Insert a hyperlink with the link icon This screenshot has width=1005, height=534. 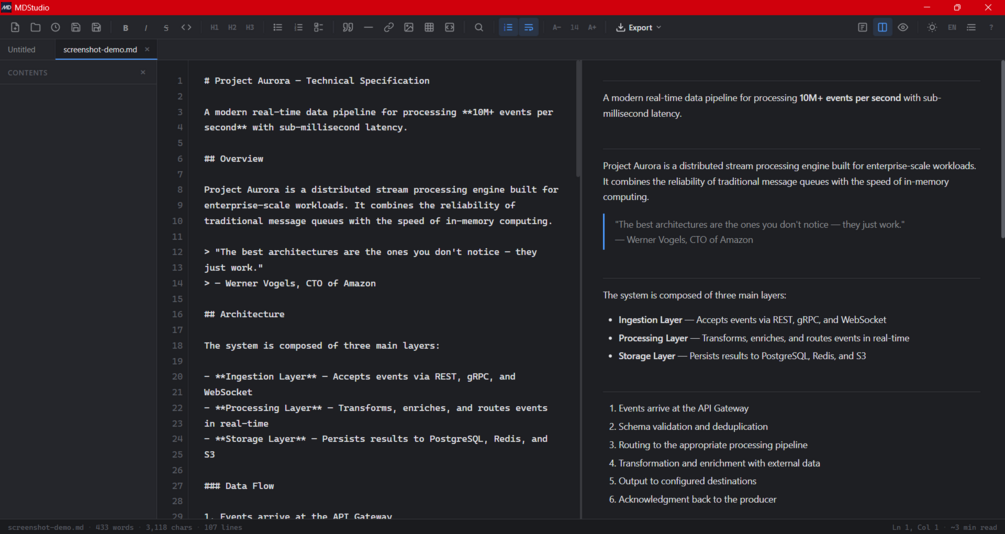coord(388,28)
